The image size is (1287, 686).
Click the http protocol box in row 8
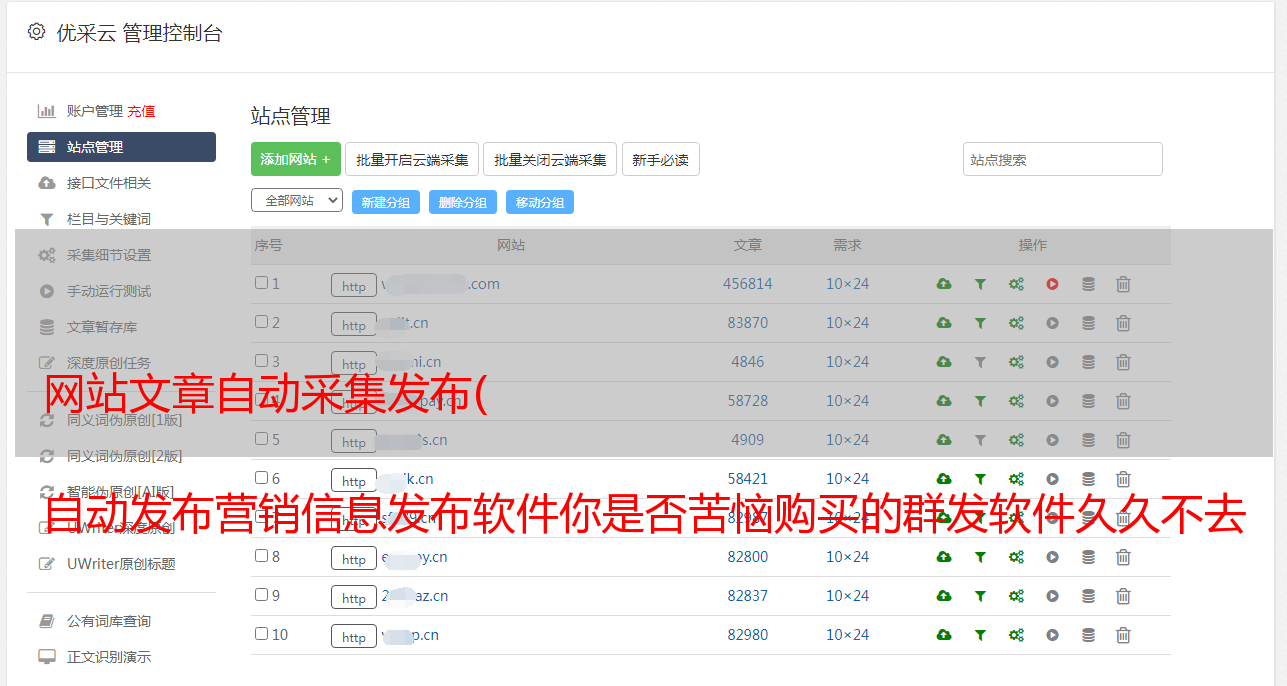[354, 559]
